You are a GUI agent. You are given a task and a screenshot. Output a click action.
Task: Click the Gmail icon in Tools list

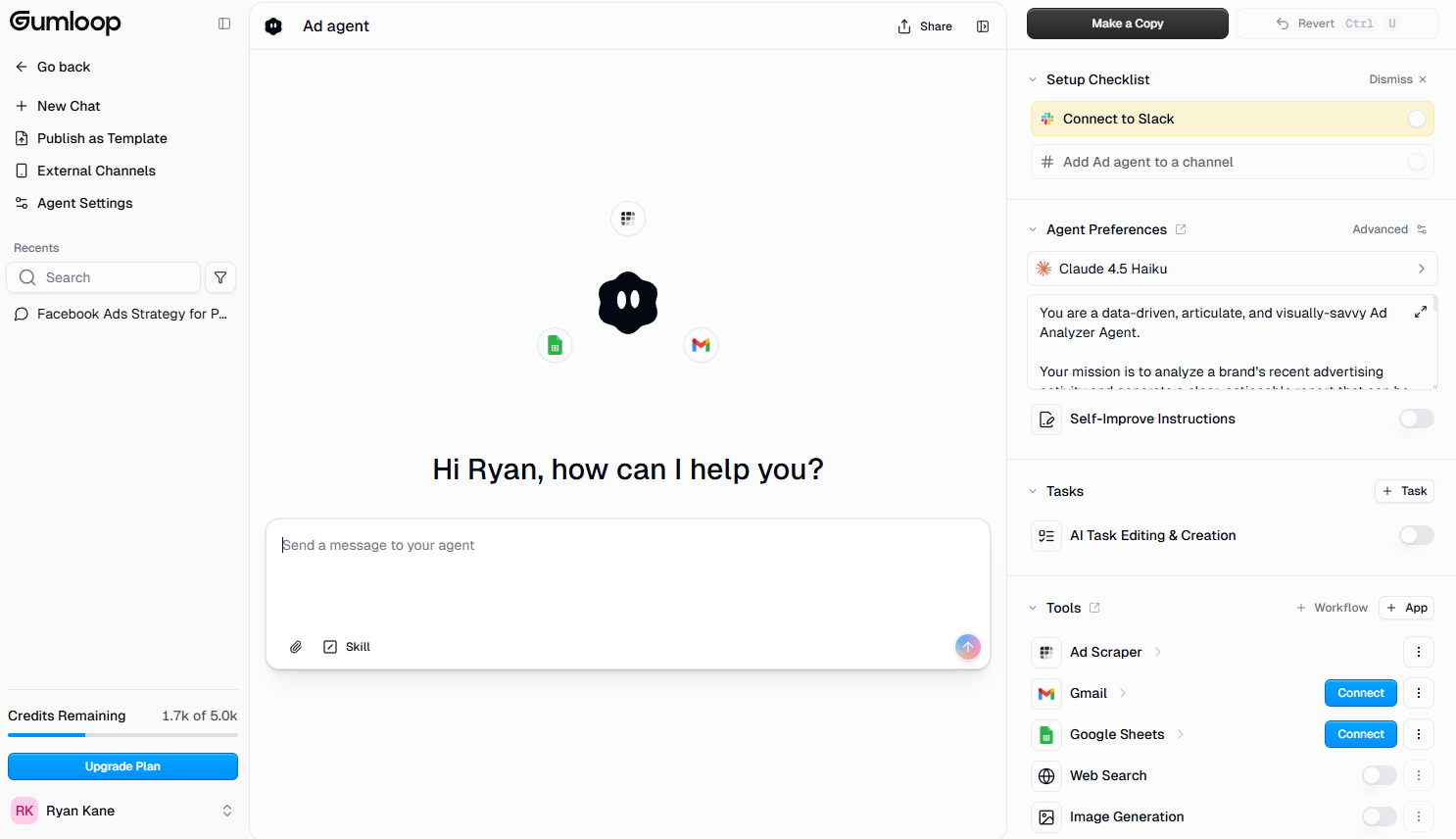[1045, 693]
